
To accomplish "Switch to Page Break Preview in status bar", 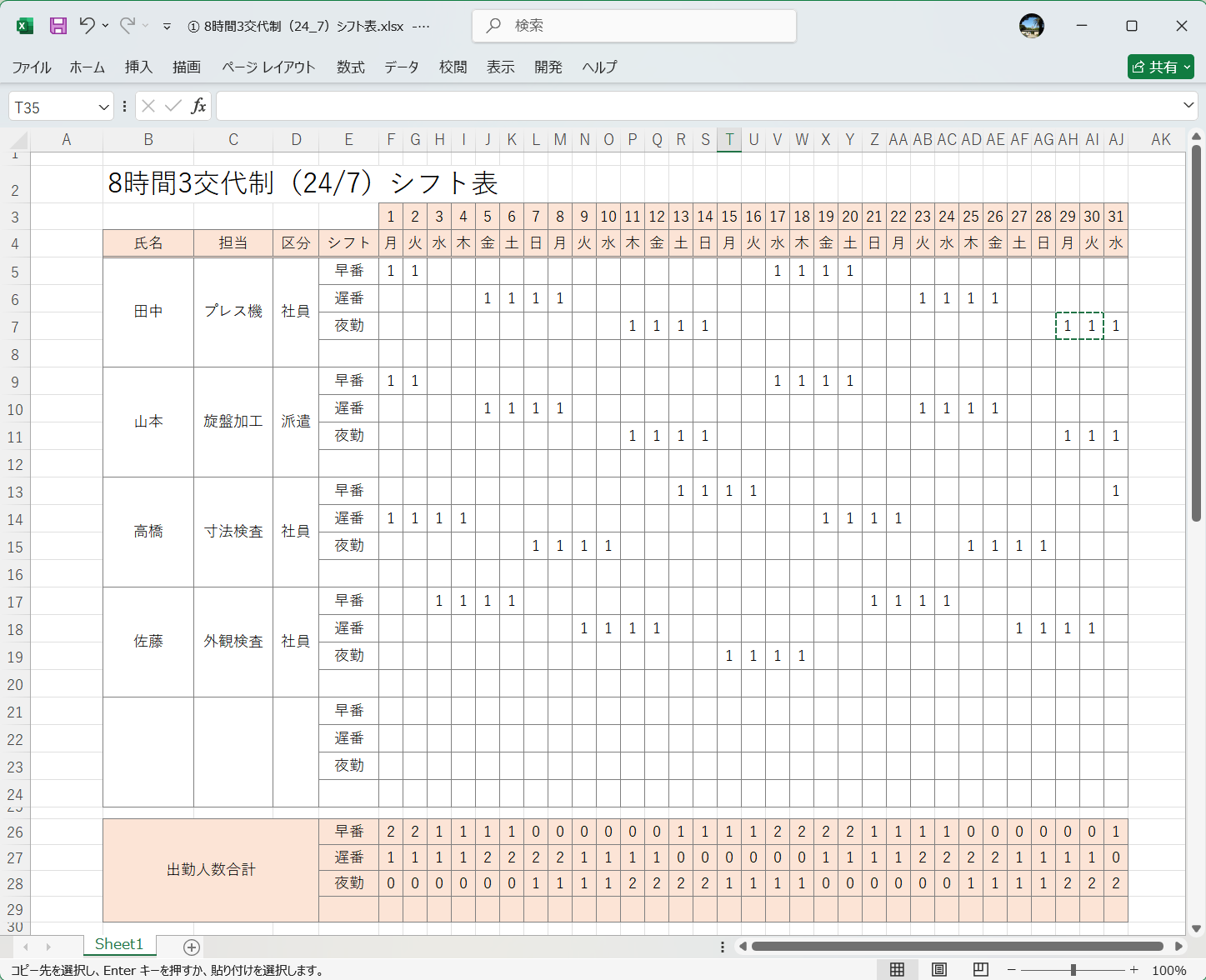I will pos(979,969).
